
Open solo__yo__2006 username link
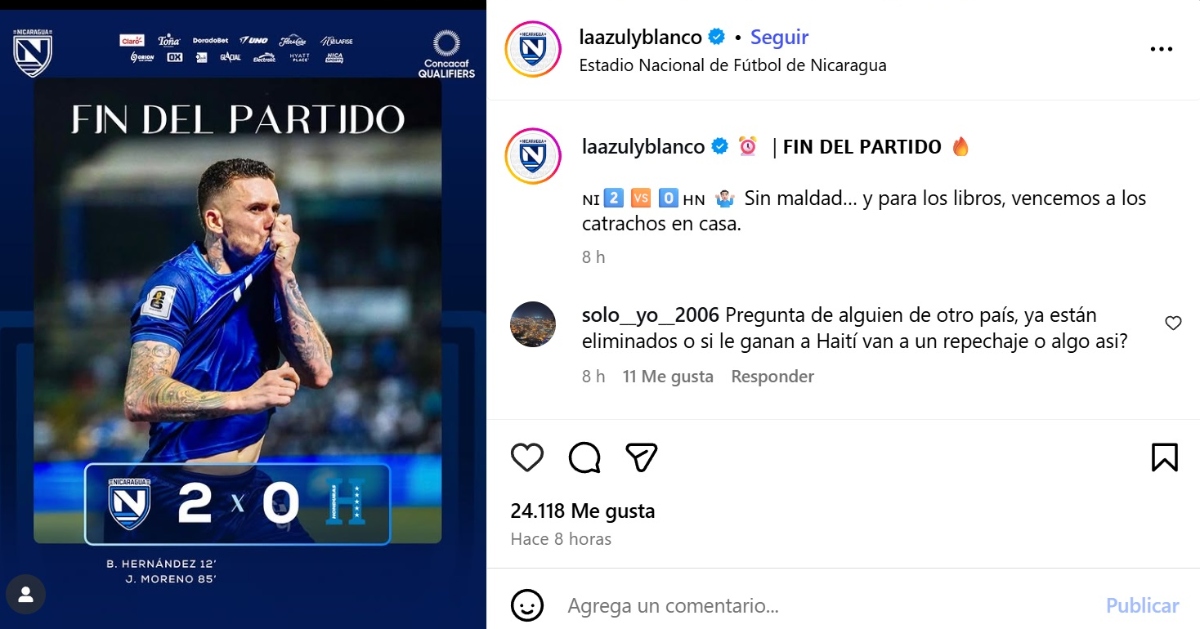[651, 315]
